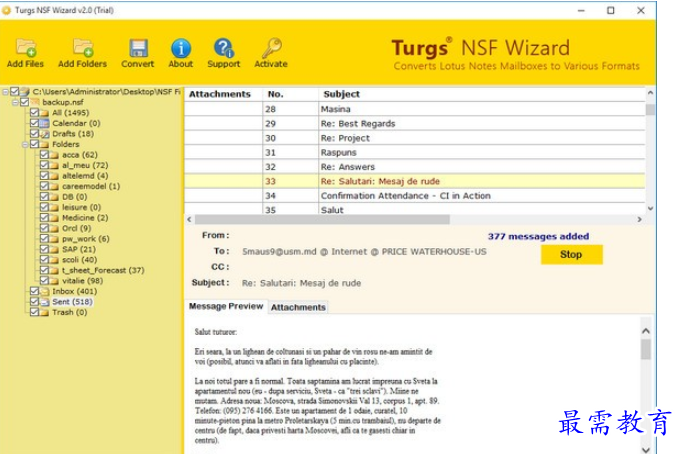Click the acca folder icon
This screenshot has height=454, width=680.
click(x=55, y=155)
